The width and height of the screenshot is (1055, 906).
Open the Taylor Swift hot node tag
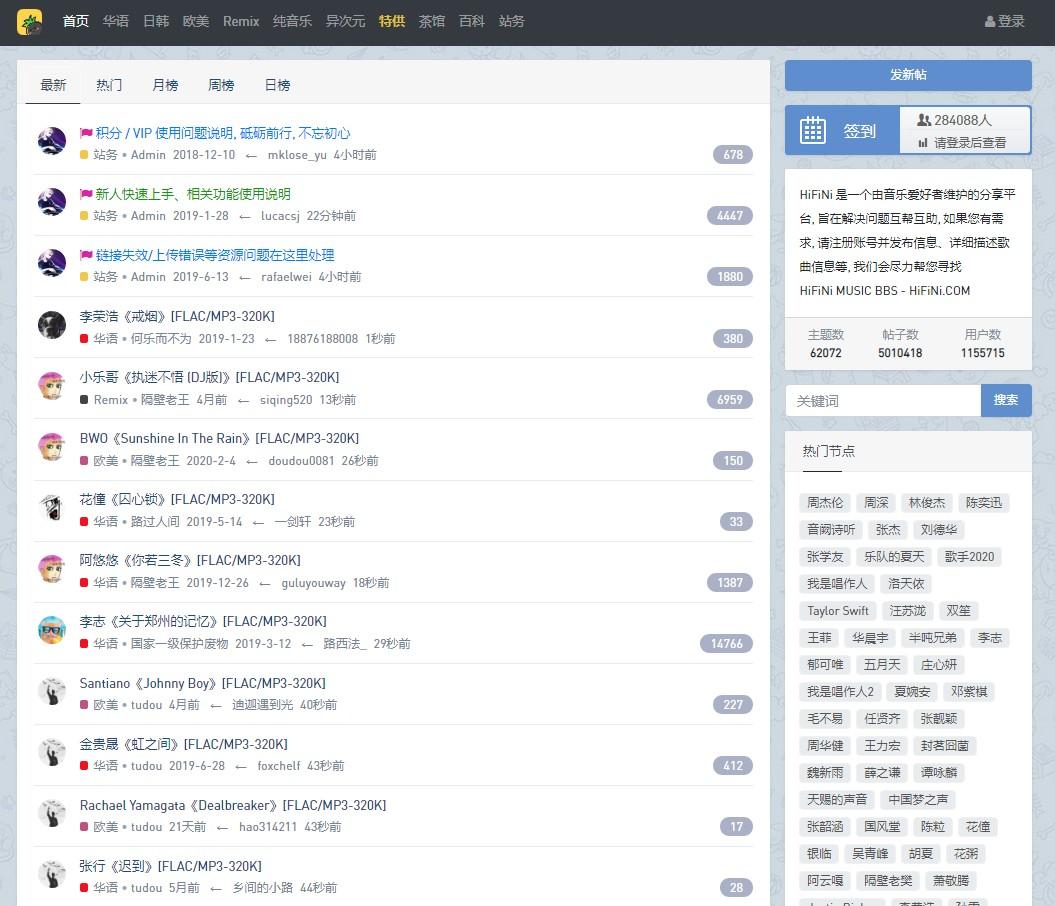coord(838,611)
